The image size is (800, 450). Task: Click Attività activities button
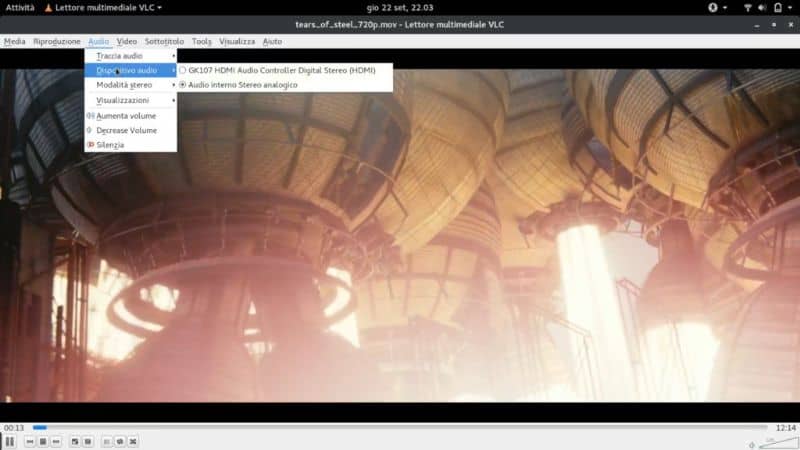pyautogui.click(x=20, y=8)
